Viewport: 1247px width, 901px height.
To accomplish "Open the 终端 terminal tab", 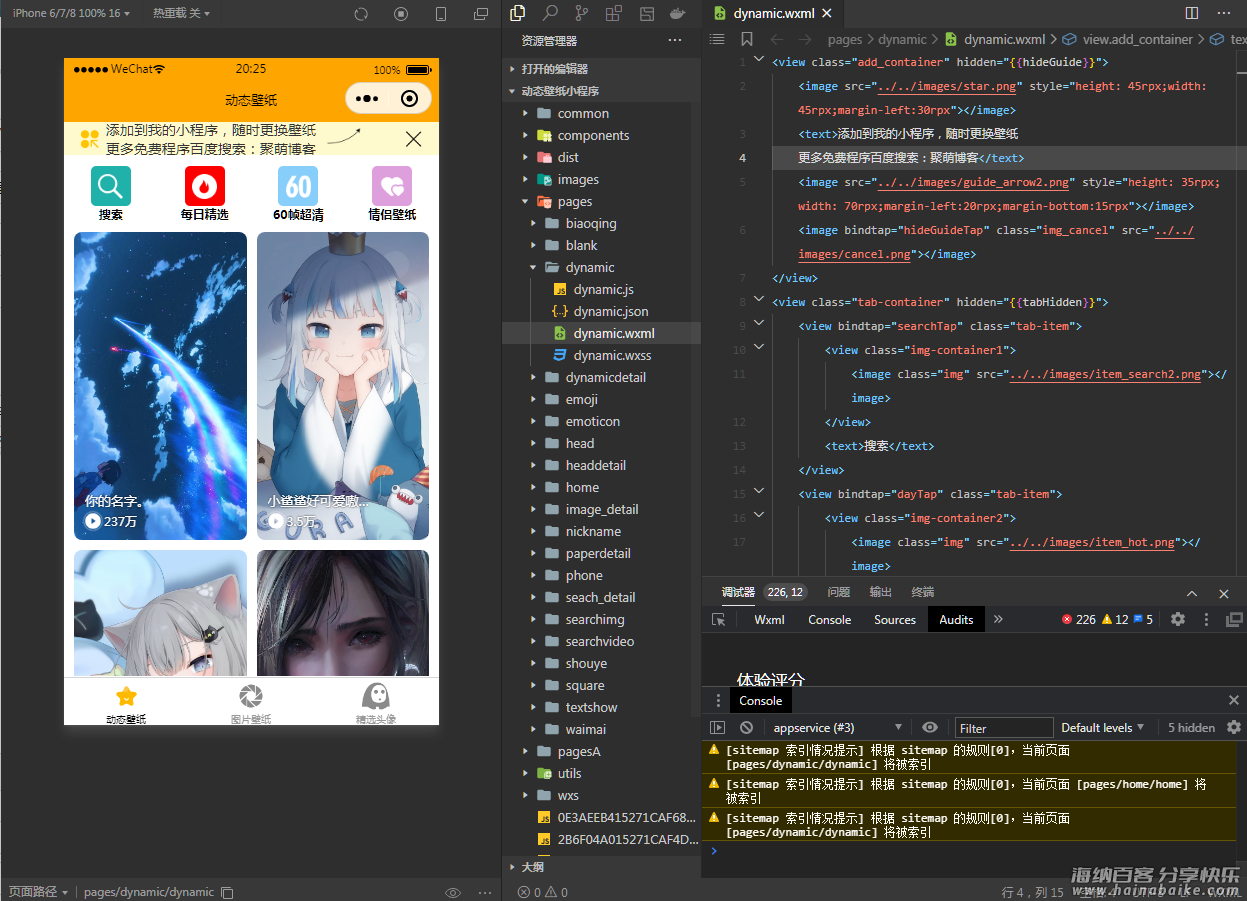I will (922, 592).
